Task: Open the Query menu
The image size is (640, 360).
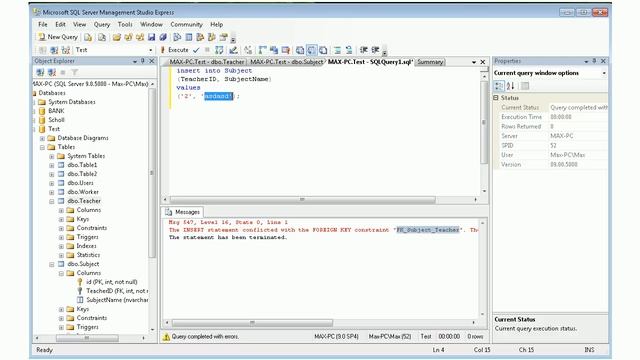Action: coord(102,24)
